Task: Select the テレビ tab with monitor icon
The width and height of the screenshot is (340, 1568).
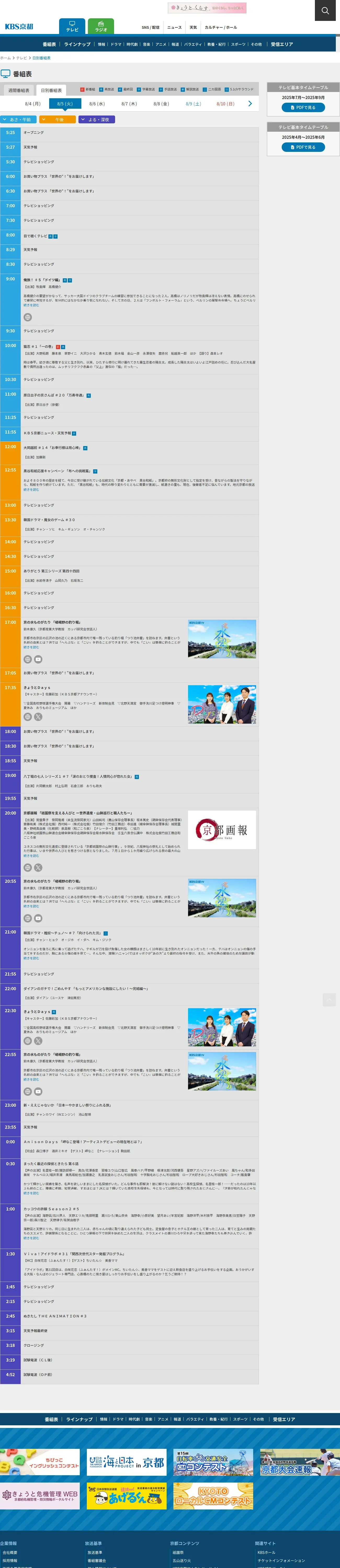Action: 72,26
